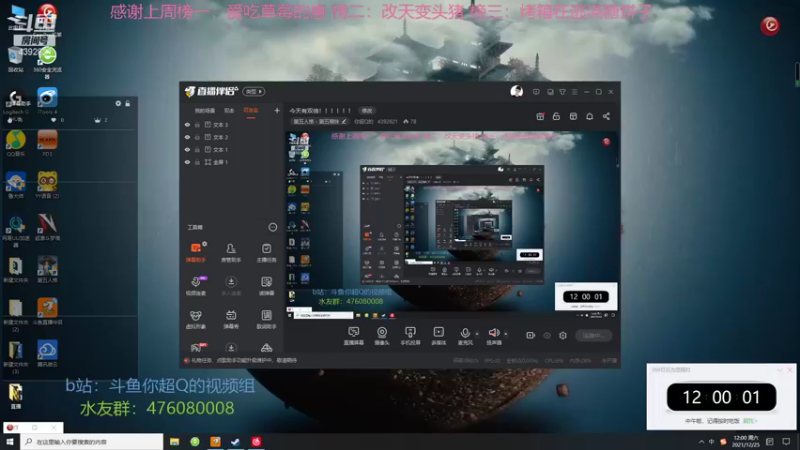Screen dimensions: 800x450
Task: Select the 全屏 1 source row
Action: [x=232, y=162]
